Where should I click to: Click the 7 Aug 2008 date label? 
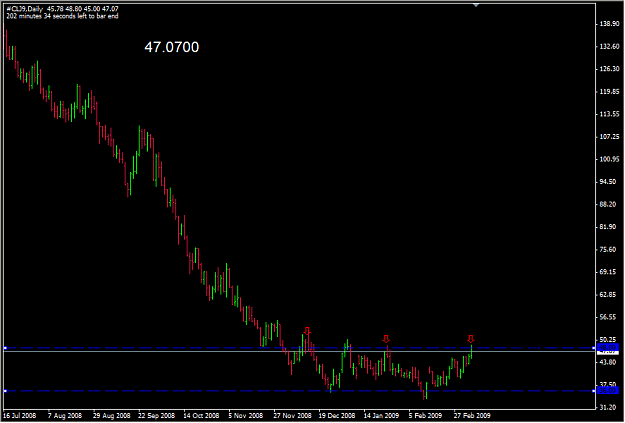(65, 416)
